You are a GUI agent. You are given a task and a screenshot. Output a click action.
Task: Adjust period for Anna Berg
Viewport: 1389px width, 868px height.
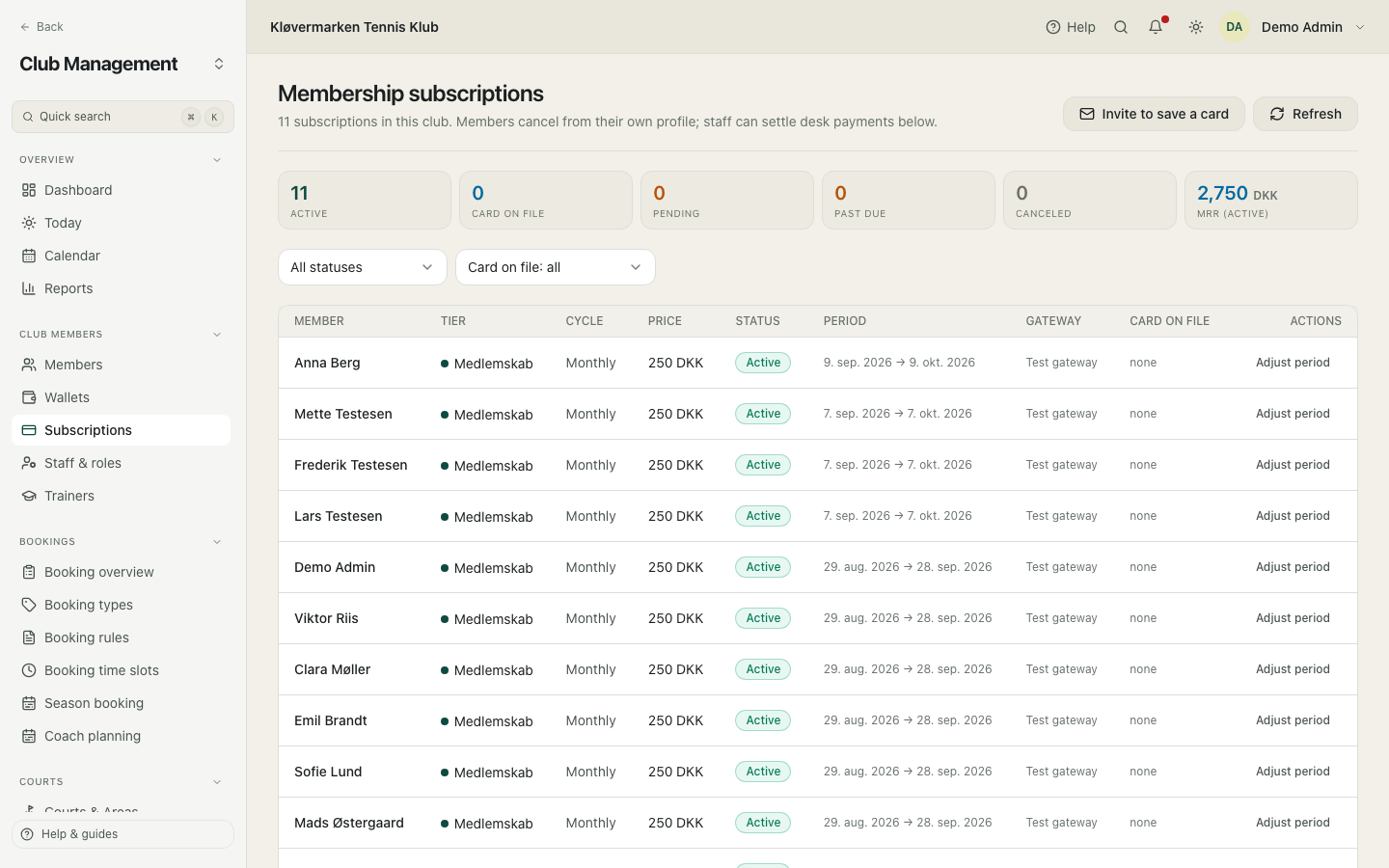[x=1293, y=363]
